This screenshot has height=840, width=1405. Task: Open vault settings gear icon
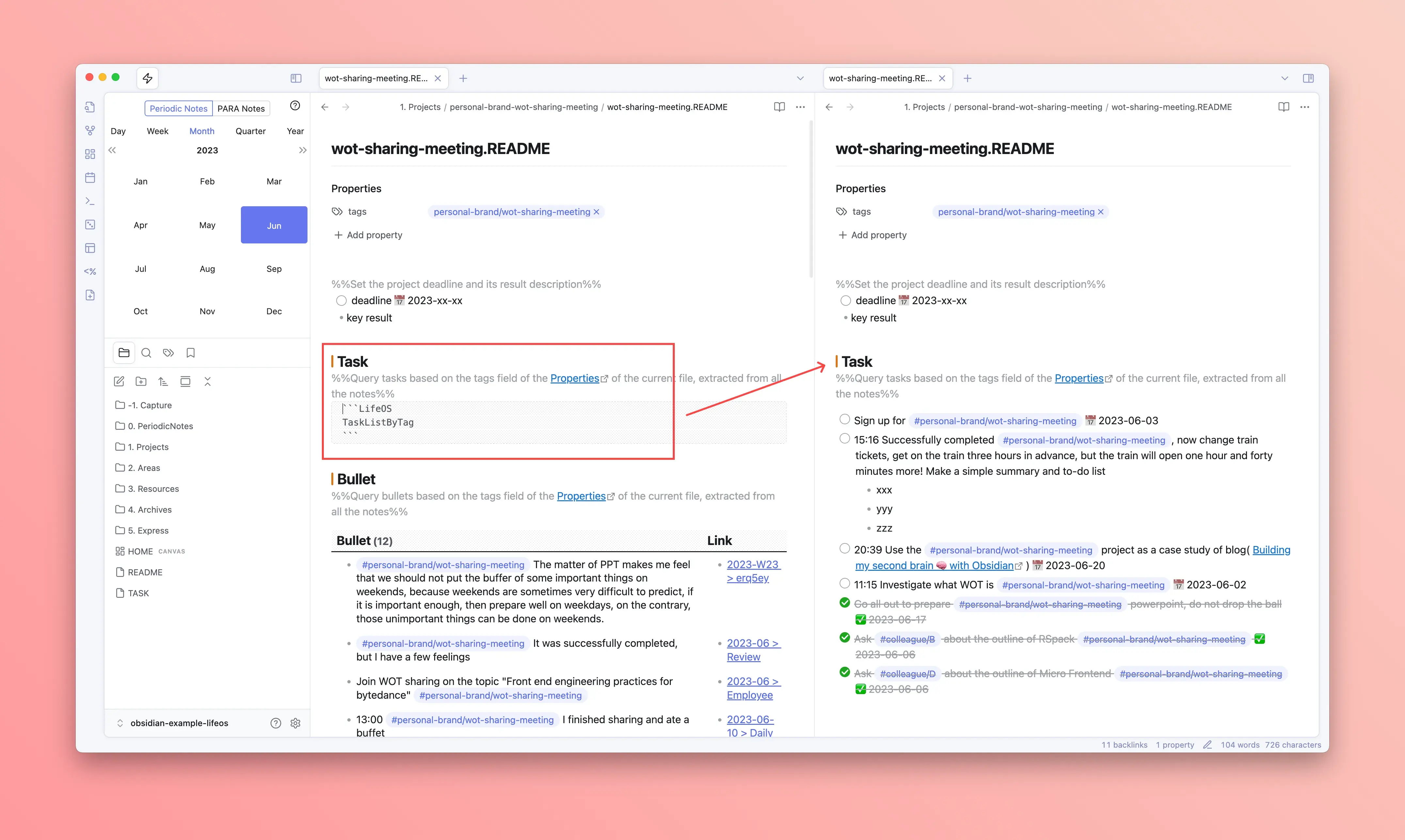(295, 723)
